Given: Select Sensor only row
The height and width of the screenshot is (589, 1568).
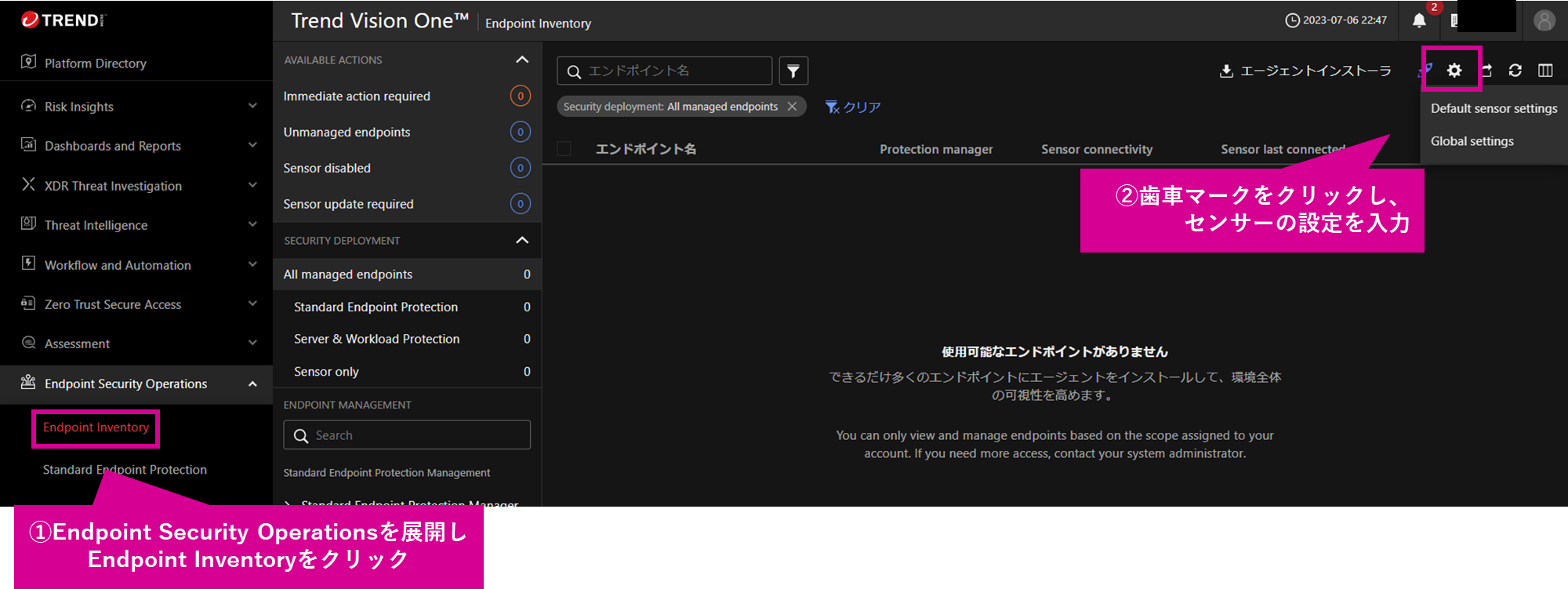Looking at the screenshot, I should (407, 372).
